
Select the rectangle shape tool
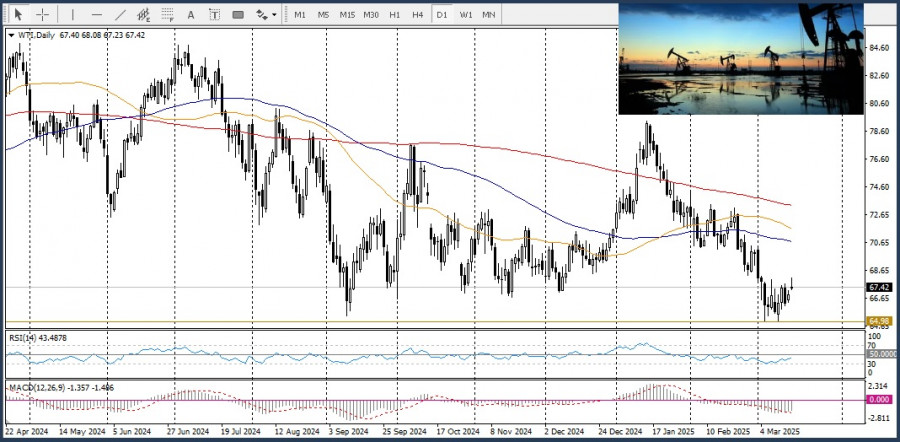[237, 15]
